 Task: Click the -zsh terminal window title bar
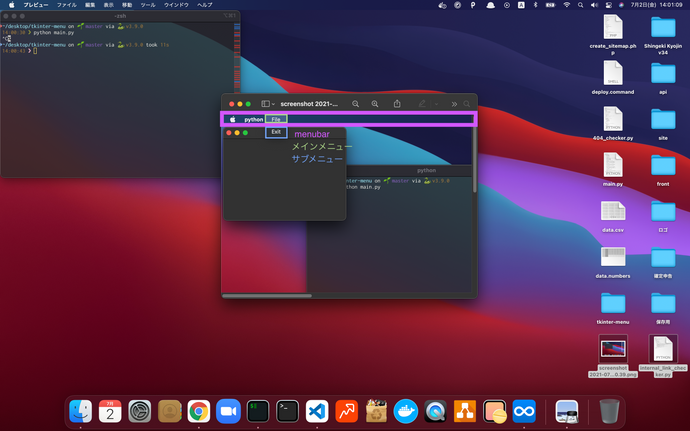[x=120, y=16]
